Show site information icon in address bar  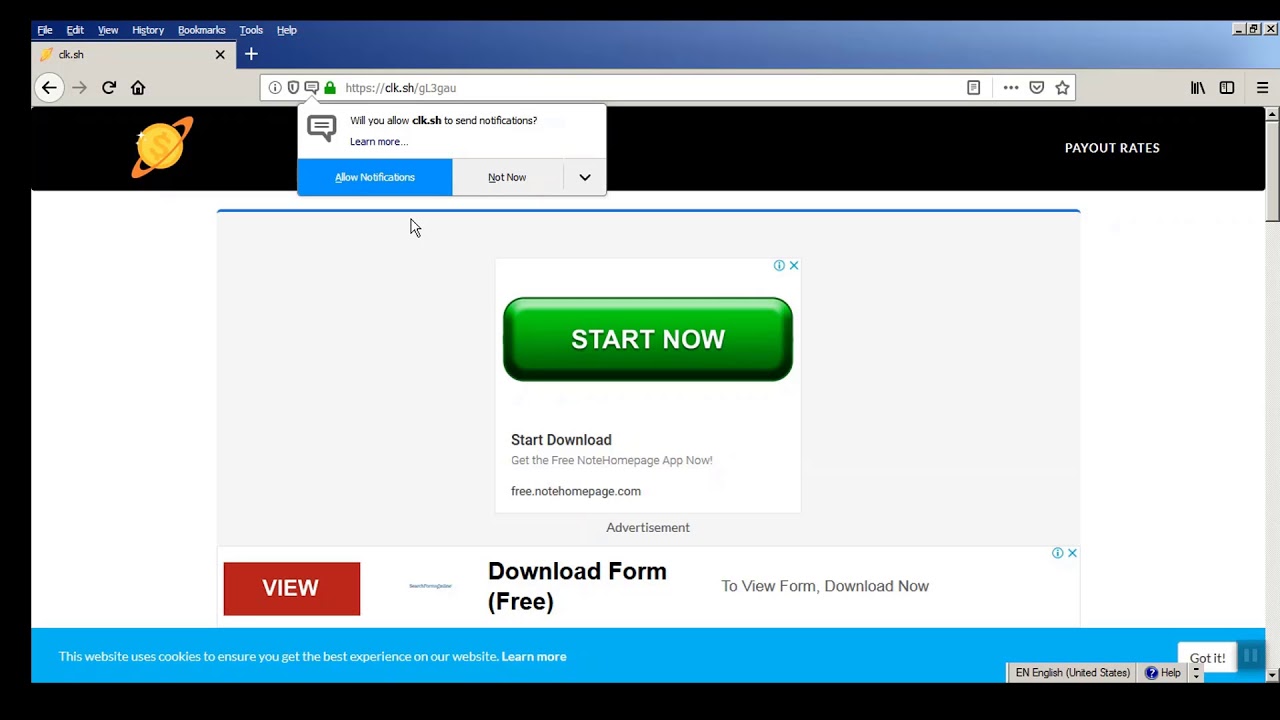click(x=275, y=88)
